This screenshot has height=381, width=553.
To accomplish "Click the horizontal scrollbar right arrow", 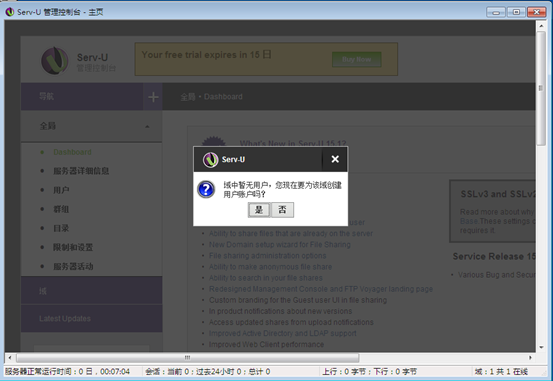I will [x=530, y=358].
